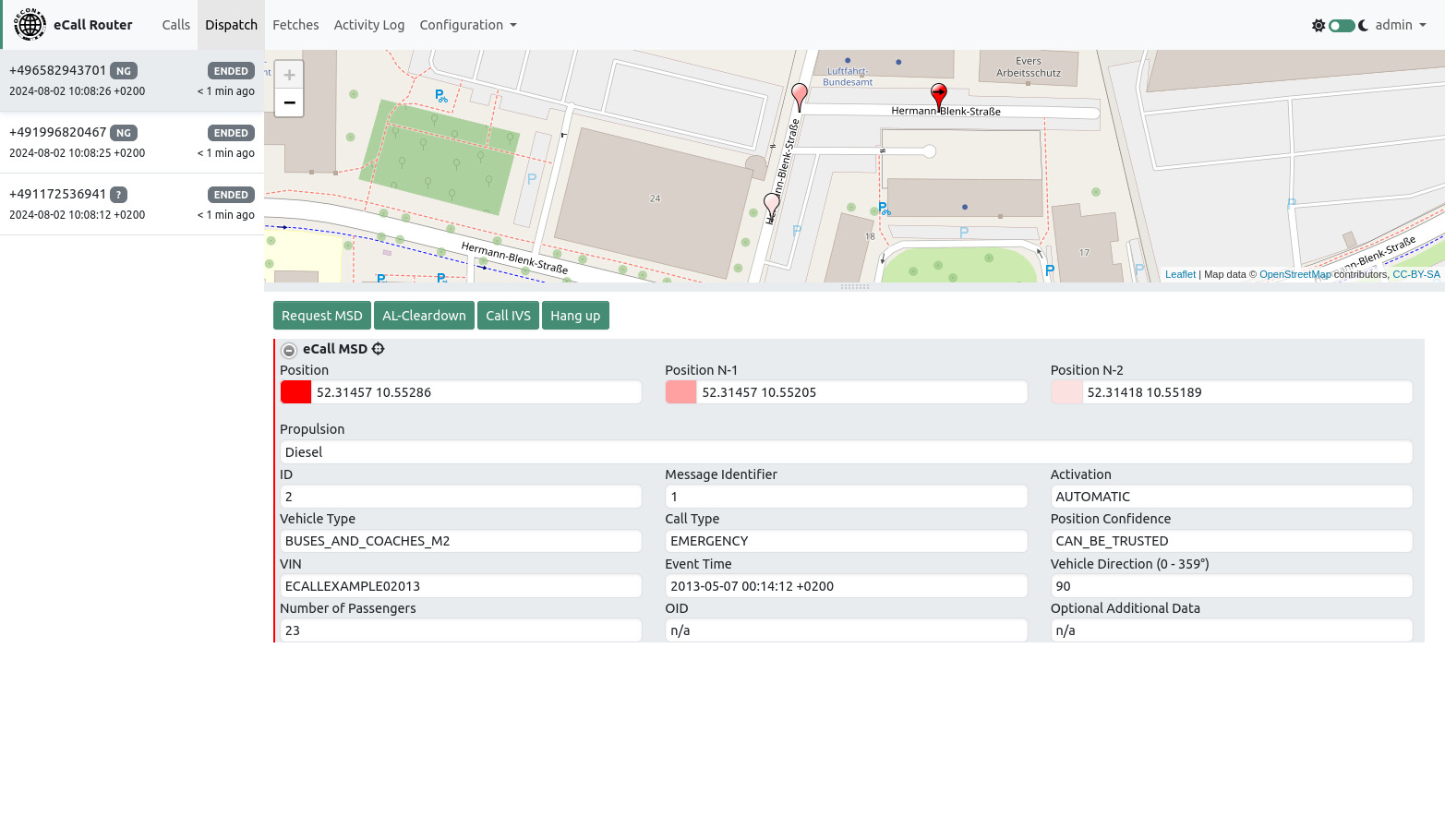This screenshot has width=1445, height=840.
Task: Open the Fetches page
Action: pos(295,25)
